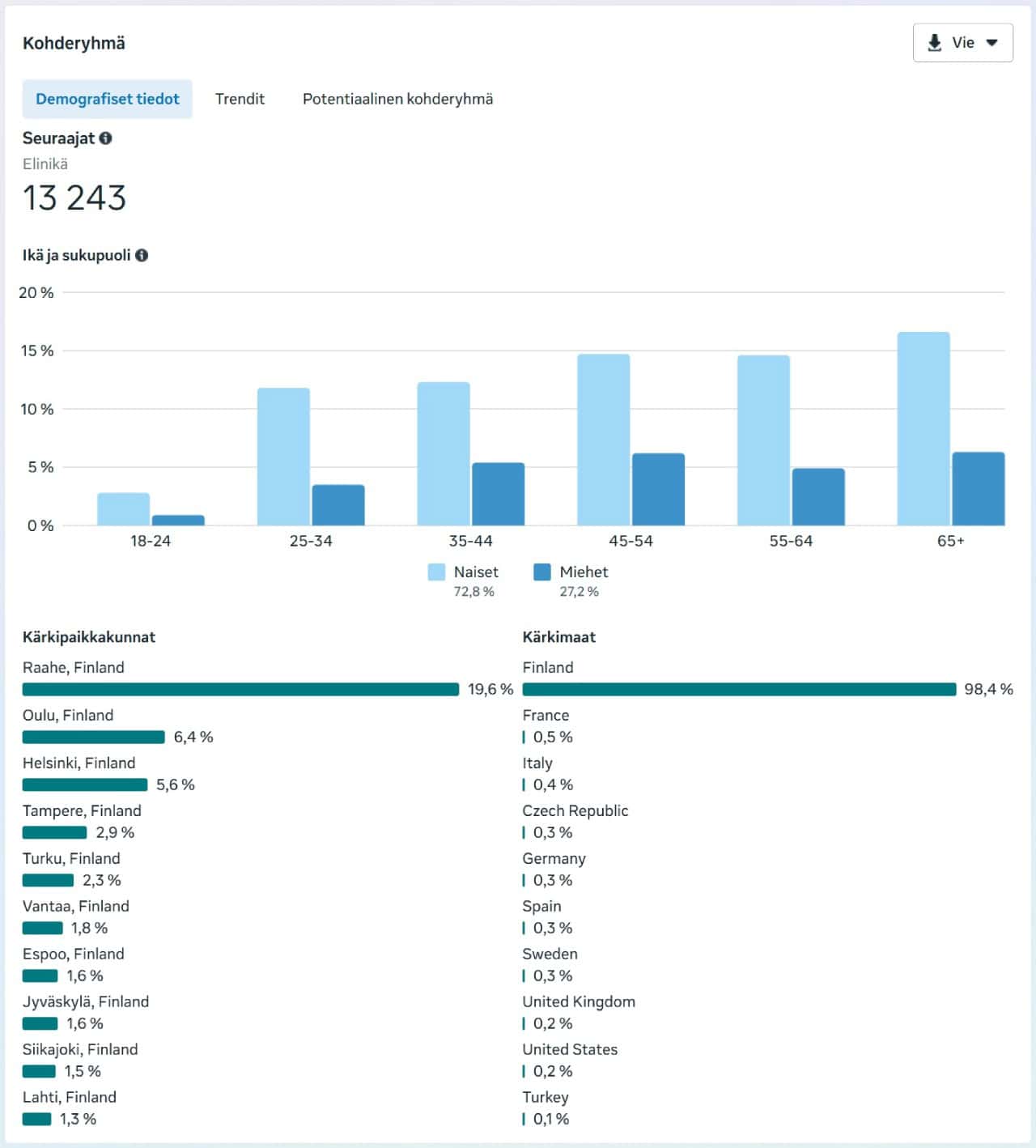Click the Raahe, Finland progress bar
The width and height of the screenshot is (1036, 1148).
(240, 689)
